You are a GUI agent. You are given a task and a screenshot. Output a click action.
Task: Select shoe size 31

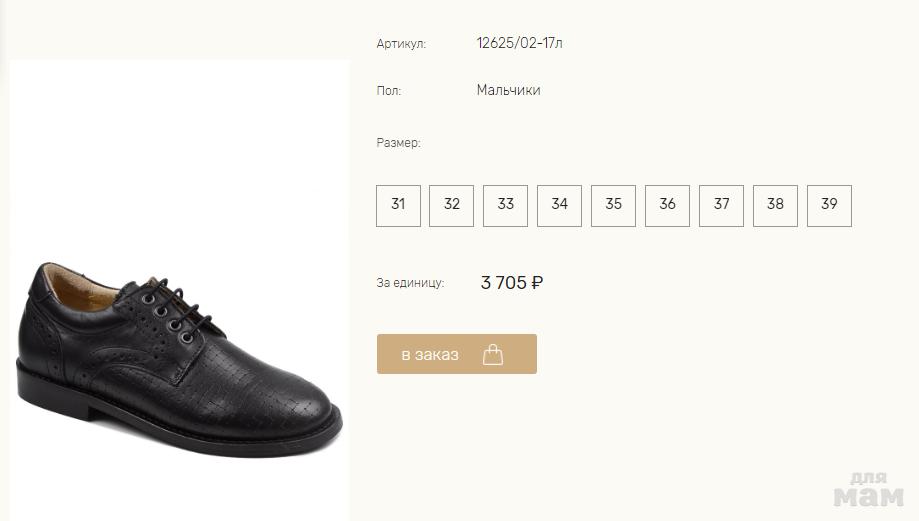[x=398, y=205]
